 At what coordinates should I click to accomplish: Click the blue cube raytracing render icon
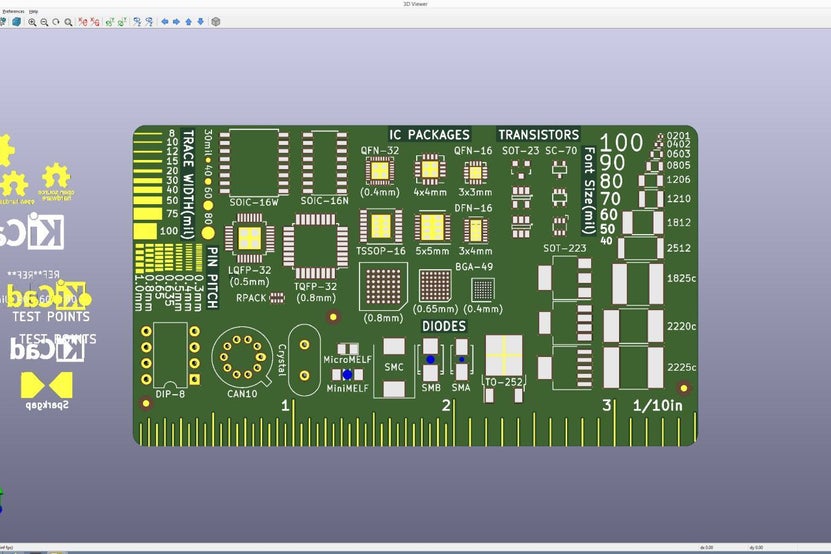pyautogui.click(x=16, y=22)
